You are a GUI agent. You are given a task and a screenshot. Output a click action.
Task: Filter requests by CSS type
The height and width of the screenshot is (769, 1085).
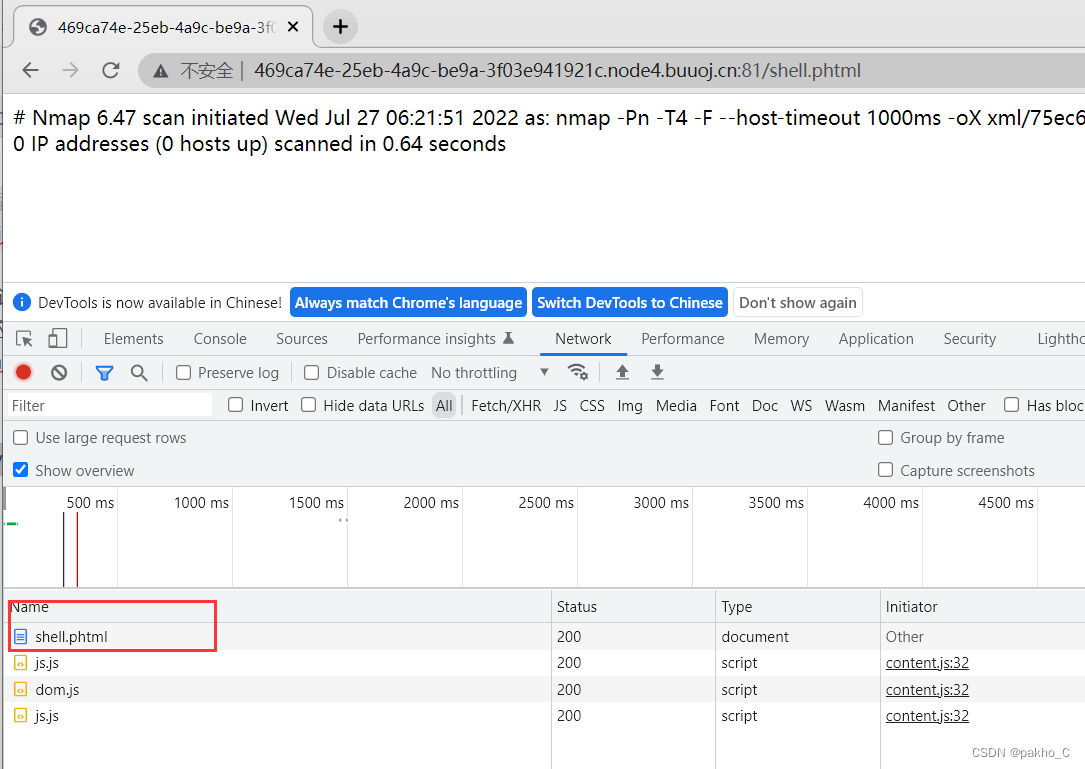592,406
